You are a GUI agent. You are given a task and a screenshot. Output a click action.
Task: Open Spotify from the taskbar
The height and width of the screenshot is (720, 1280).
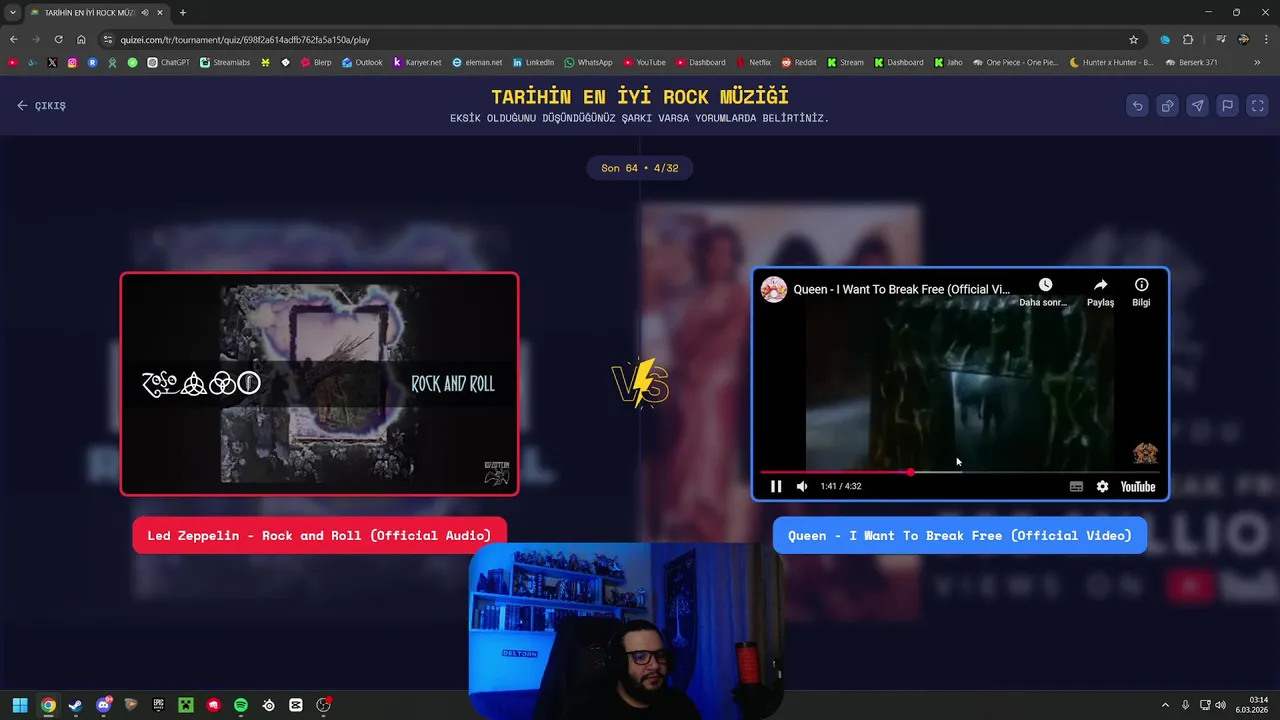click(241, 705)
